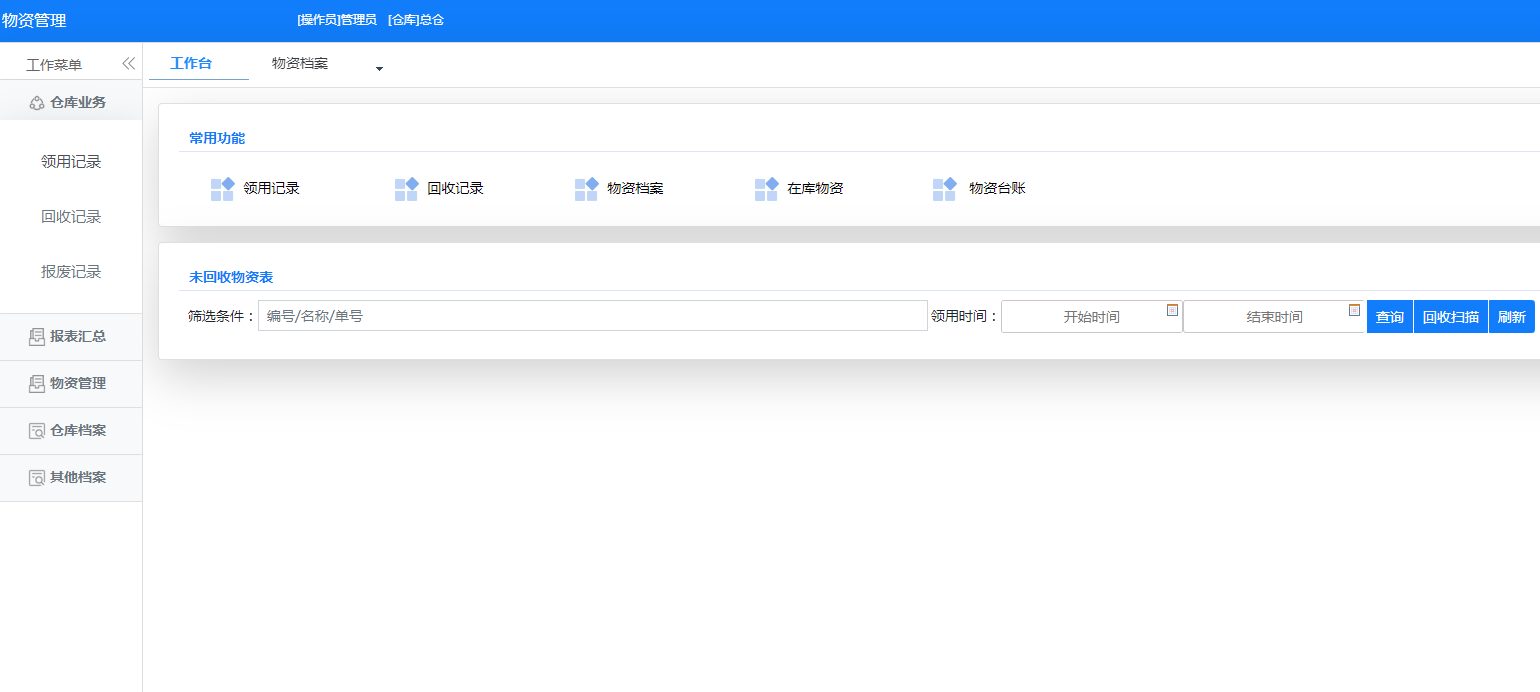
Task: Focus the 编号/名称/单号 filter input
Action: tap(592, 316)
